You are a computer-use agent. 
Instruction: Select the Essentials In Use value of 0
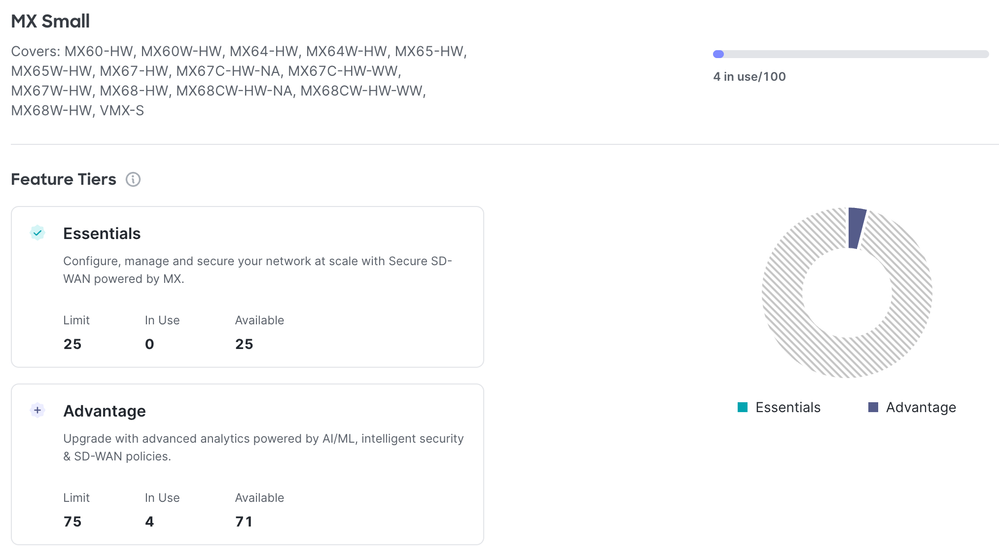(x=149, y=344)
